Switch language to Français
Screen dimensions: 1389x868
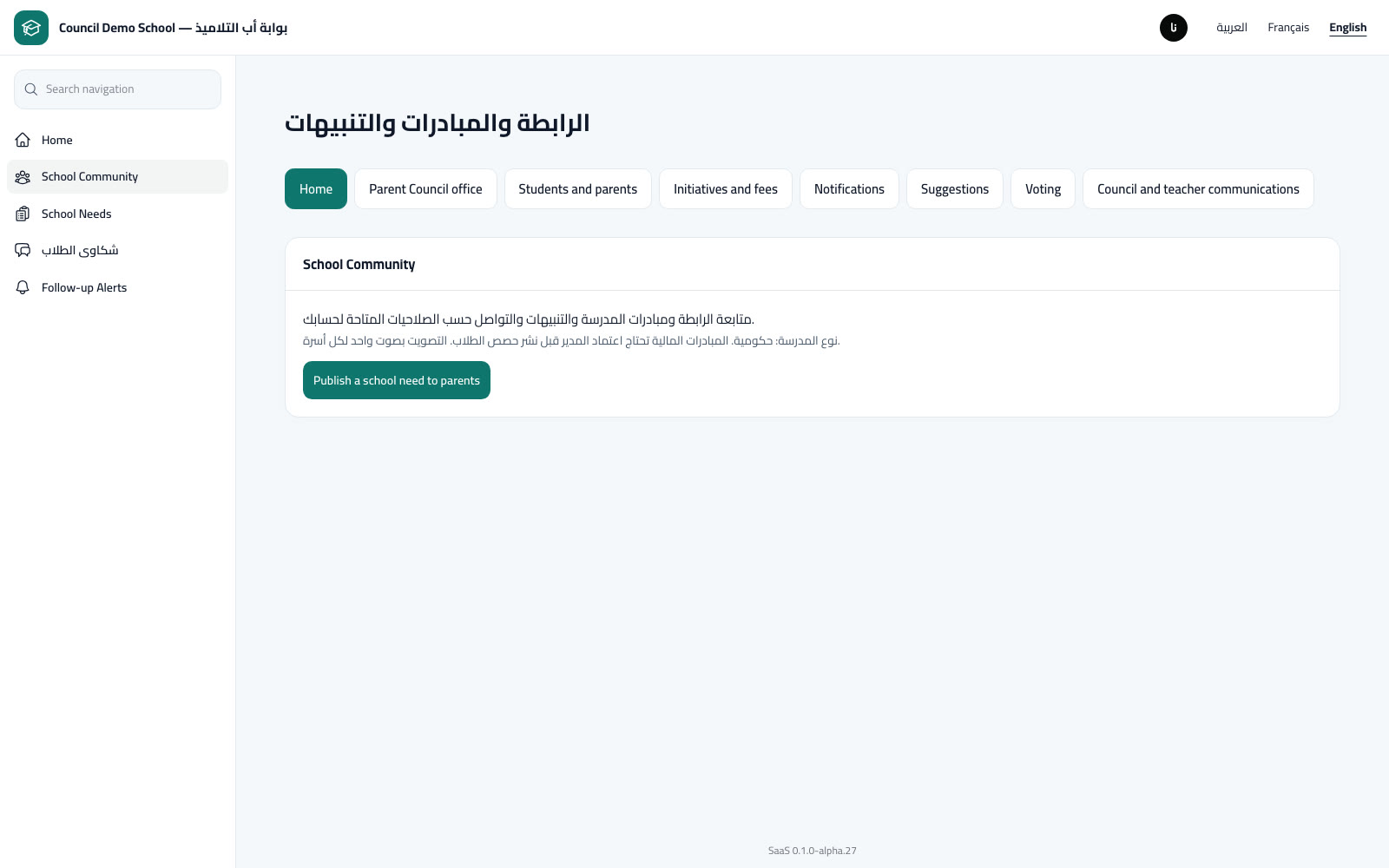[1288, 28]
